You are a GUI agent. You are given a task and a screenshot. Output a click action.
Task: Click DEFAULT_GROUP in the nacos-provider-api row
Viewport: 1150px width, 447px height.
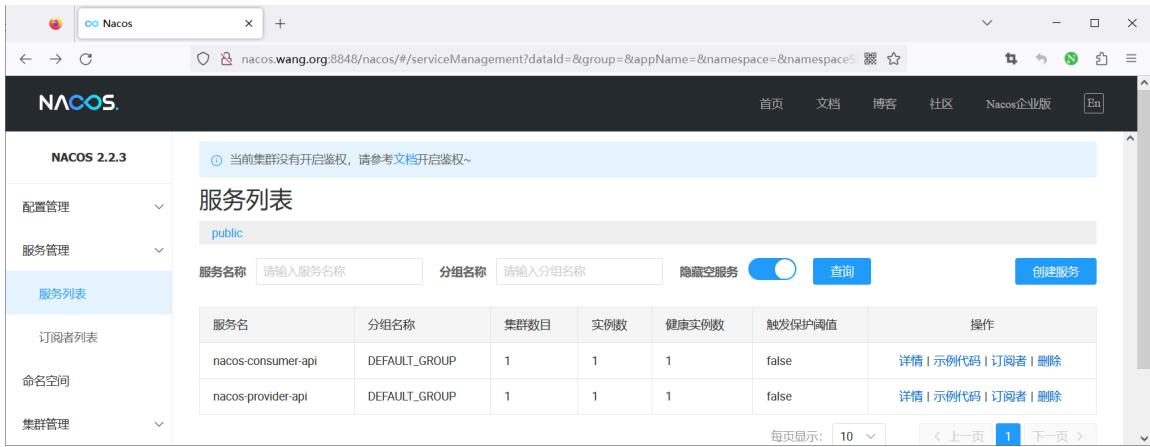point(411,396)
